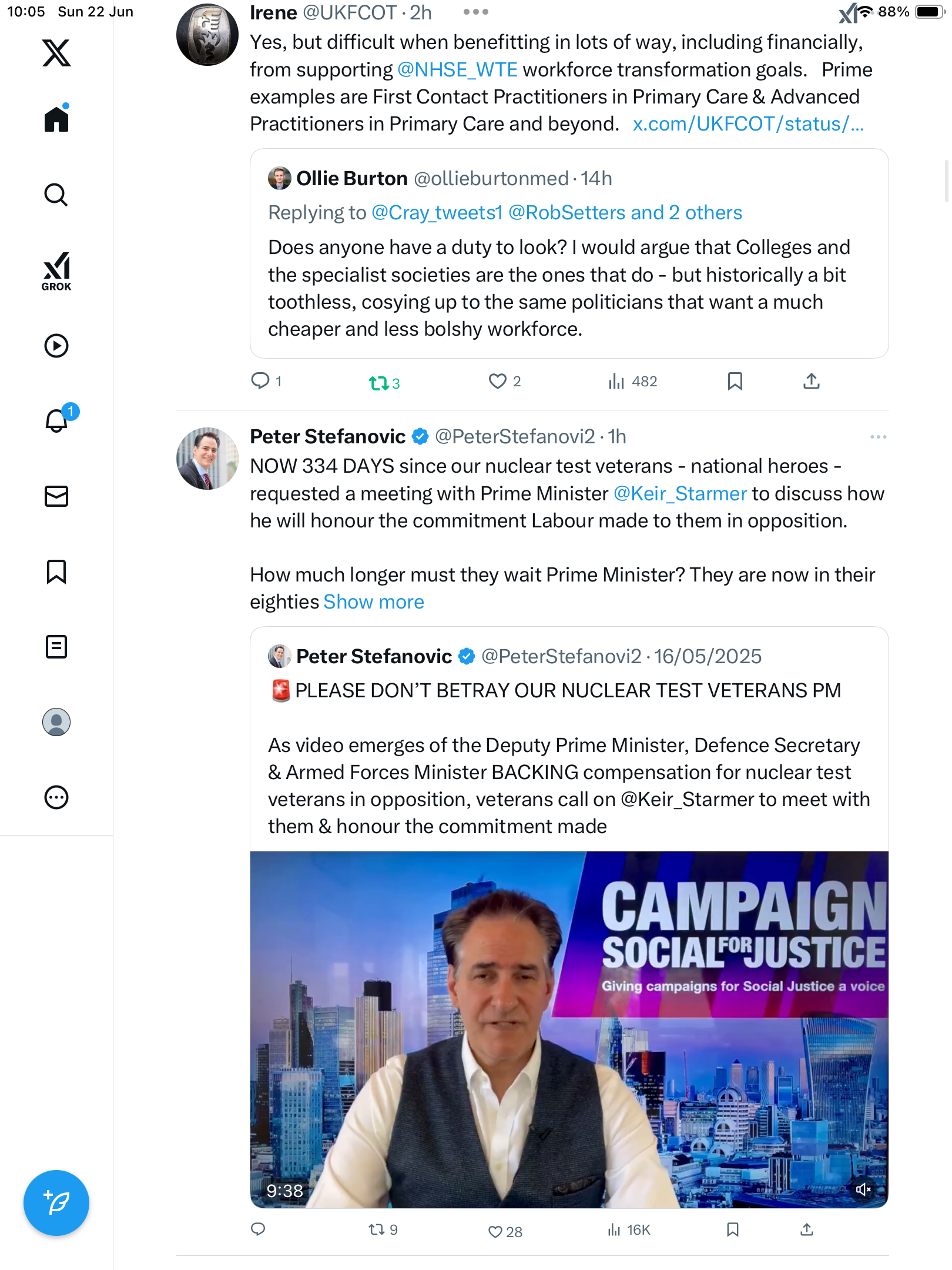The width and height of the screenshot is (952, 1270).
Task: Like Peter Stefanovic's post with 28 likes
Action: 505,1231
